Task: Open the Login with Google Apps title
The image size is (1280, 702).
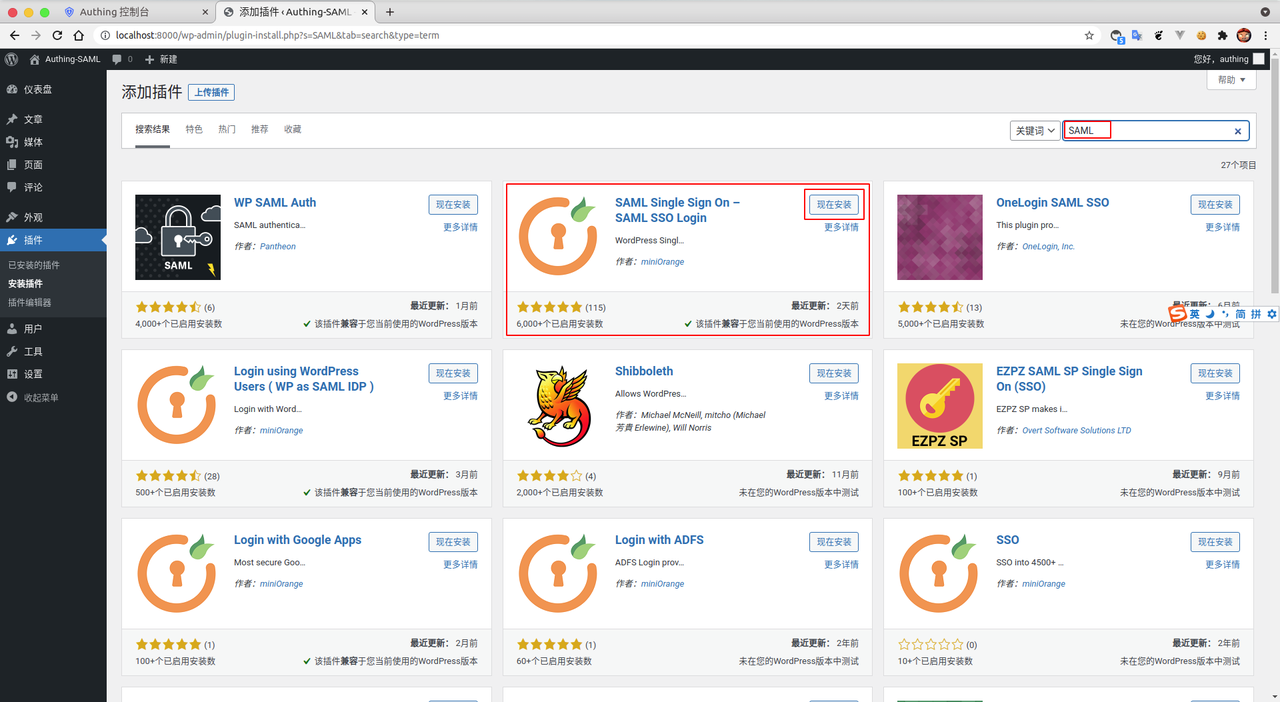Action: point(297,540)
